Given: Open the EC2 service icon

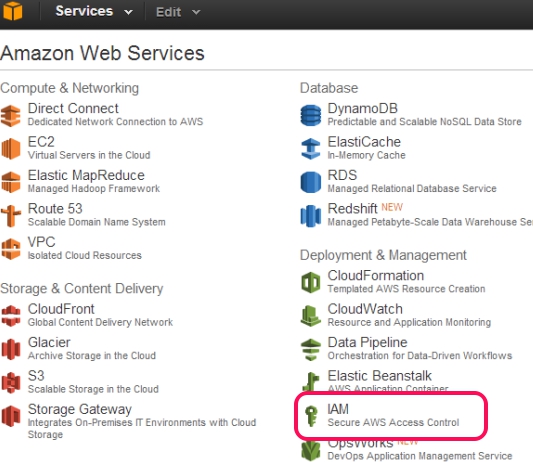Looking at the screenshot, I should [x=11, y=149].
